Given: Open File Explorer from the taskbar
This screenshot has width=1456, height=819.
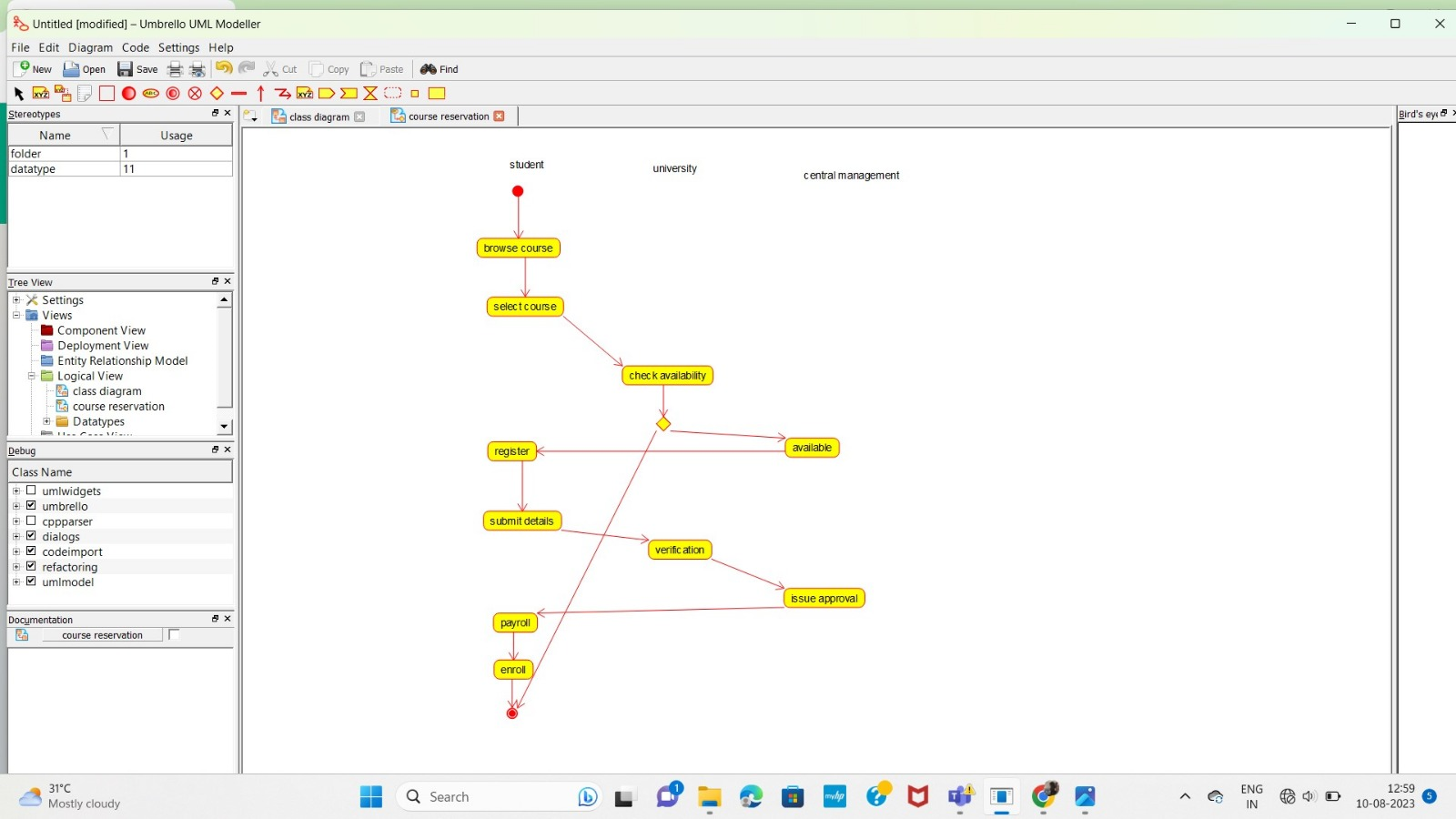Looking at the screenshot, I should [709, 797].
